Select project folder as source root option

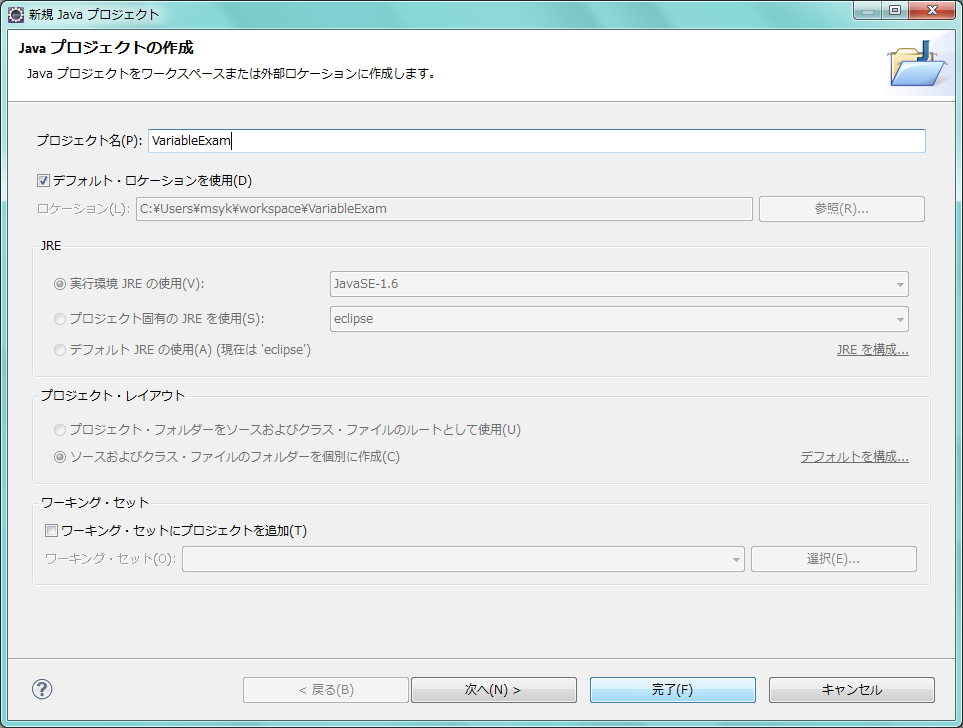coord(61,430)
